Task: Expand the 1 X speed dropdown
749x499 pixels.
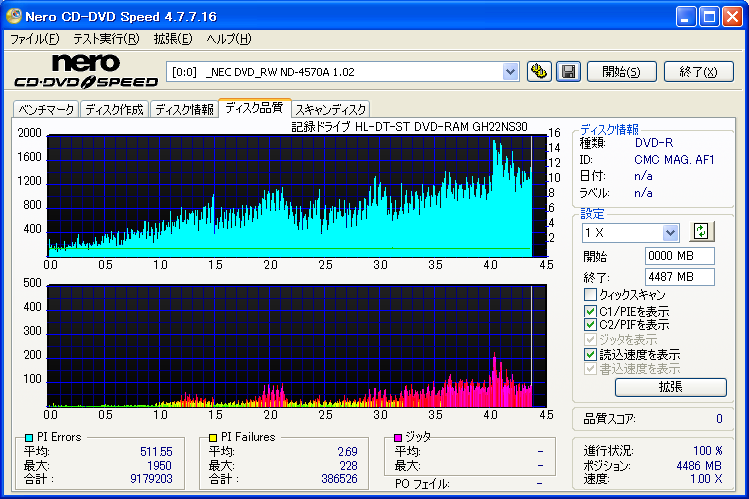Action: pos(670,233)
